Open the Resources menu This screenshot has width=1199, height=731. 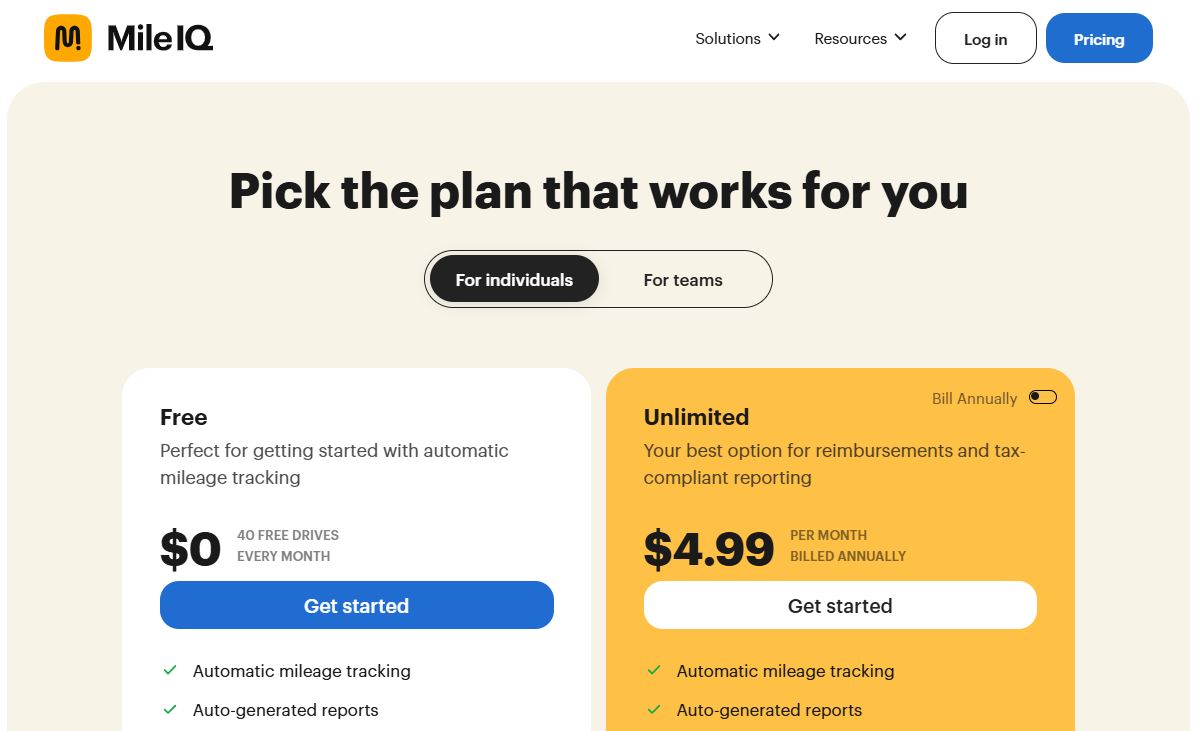click(851, 38)
